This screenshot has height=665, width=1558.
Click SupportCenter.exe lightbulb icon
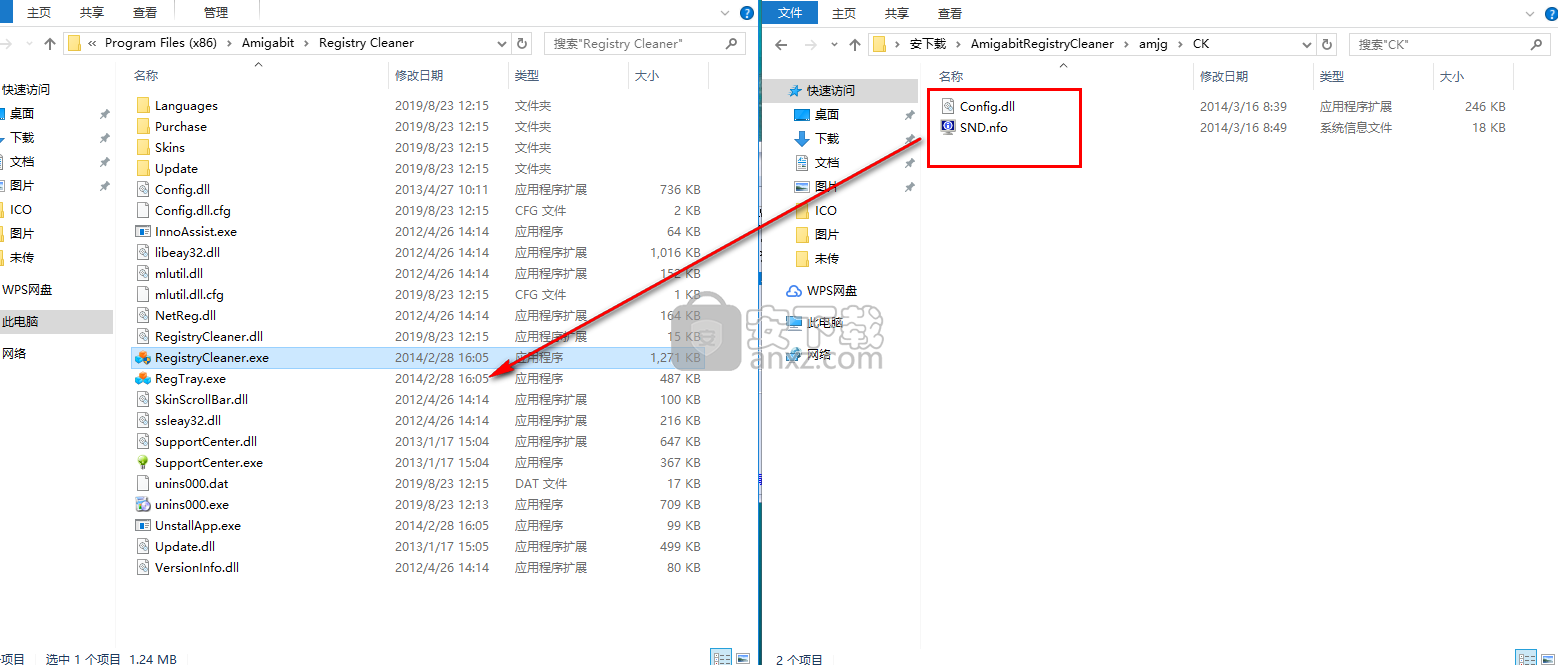click(x=142, y=462)
